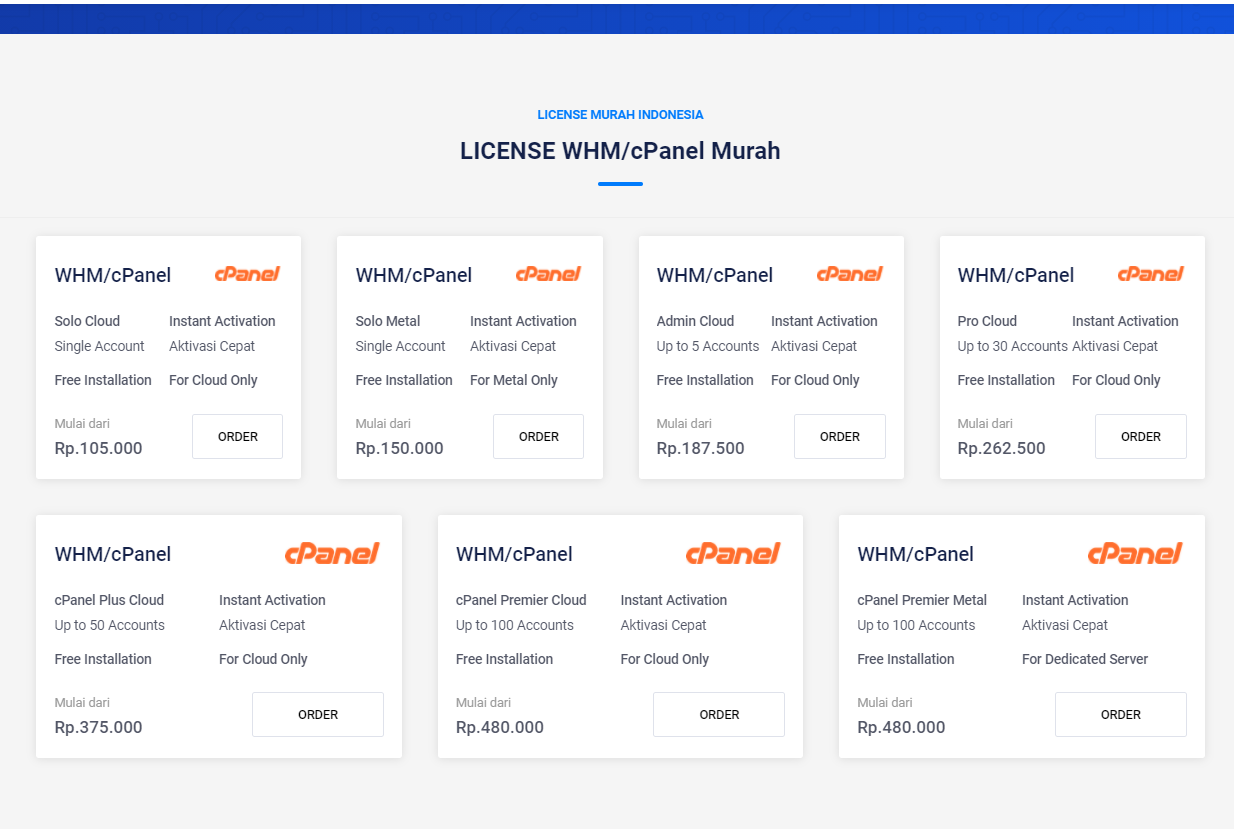
Task: Select the Rp.105.000 price on Solo Cloud
Action: [x=99, y=448]
